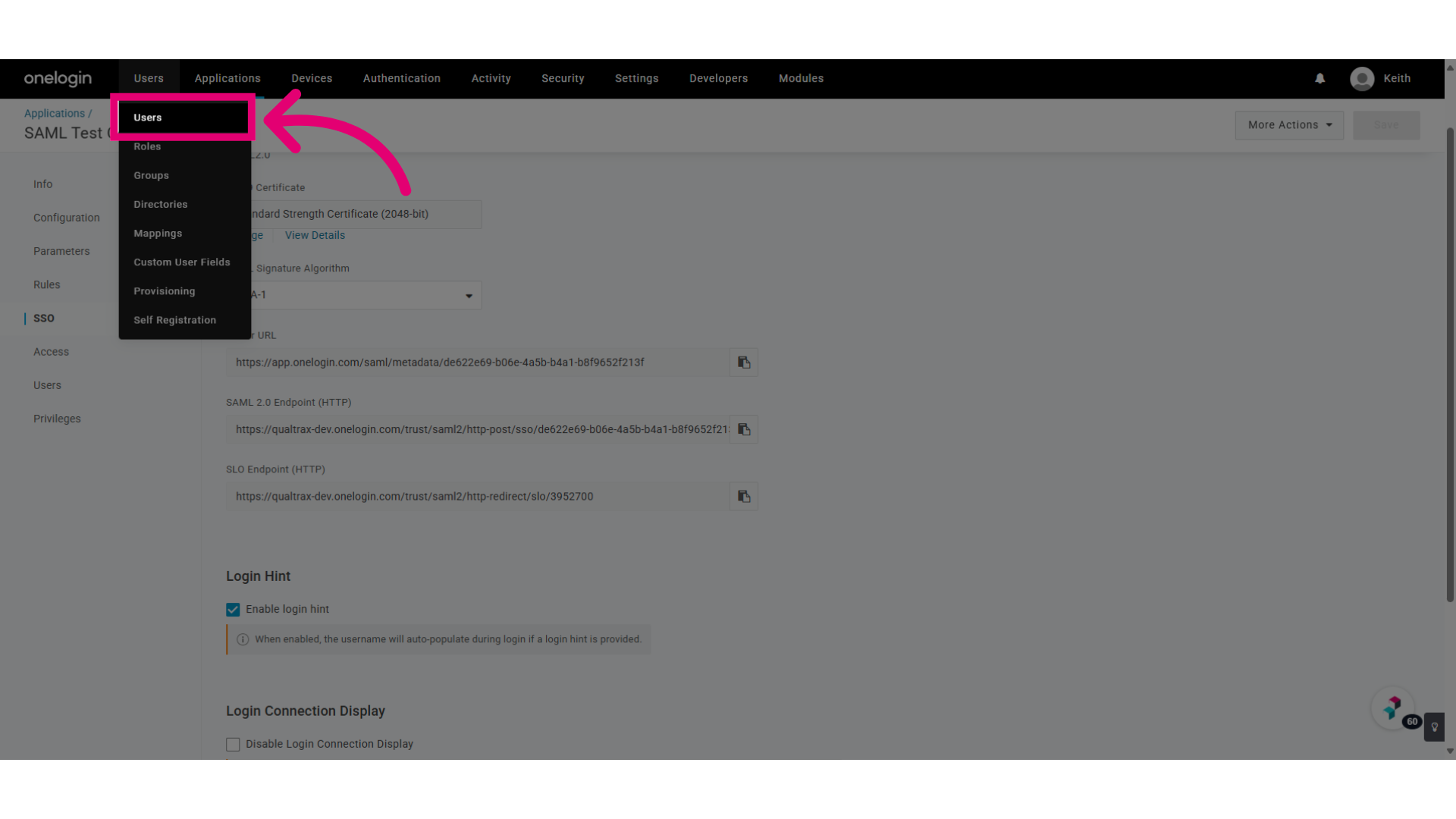Open the Activity navigation menu
Image resolution: width=1456 pixels, height=819 pixels.
tap(491, 79)
